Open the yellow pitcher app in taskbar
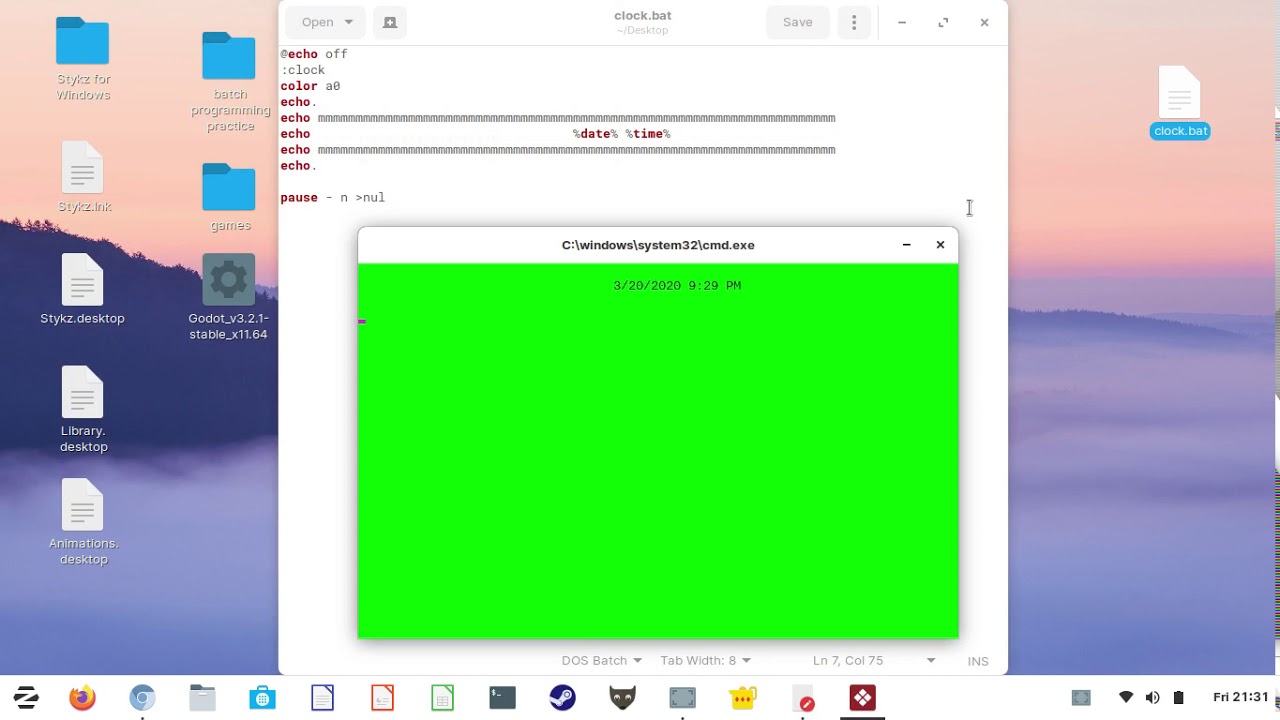 pyautogui.click(x=742, y=698)
